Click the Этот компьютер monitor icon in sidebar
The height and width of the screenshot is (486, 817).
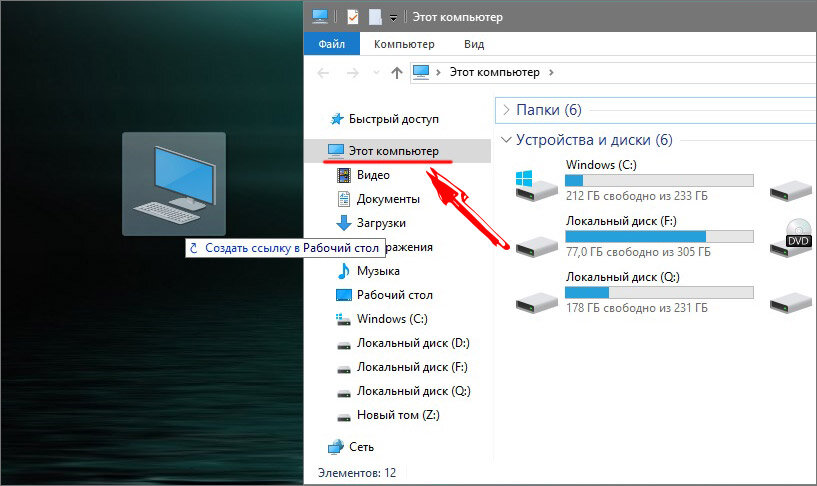click(x=336, y=151)
